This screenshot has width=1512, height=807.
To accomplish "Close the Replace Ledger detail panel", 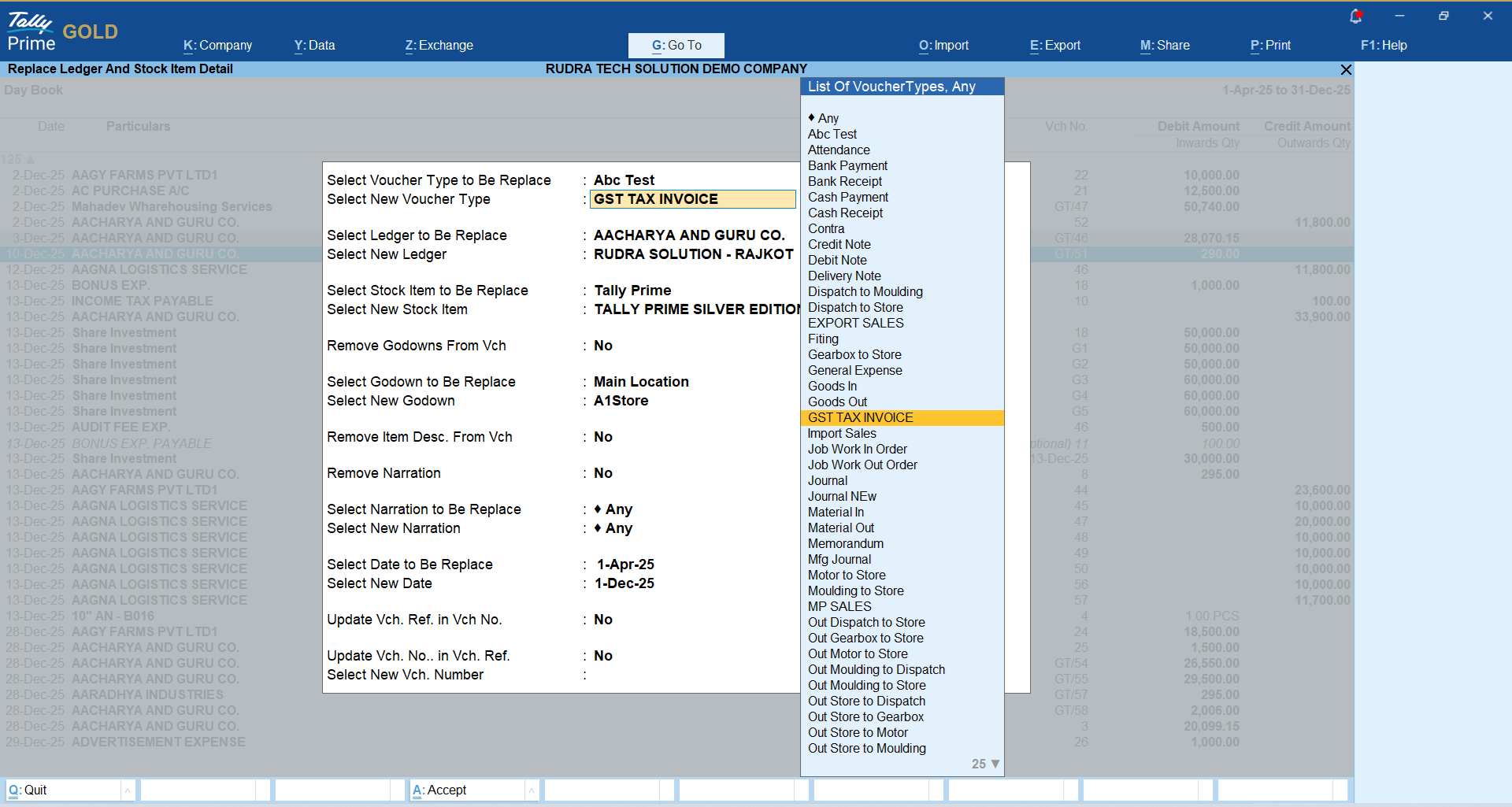I will pyautogui.click(x=1346, y=69).
